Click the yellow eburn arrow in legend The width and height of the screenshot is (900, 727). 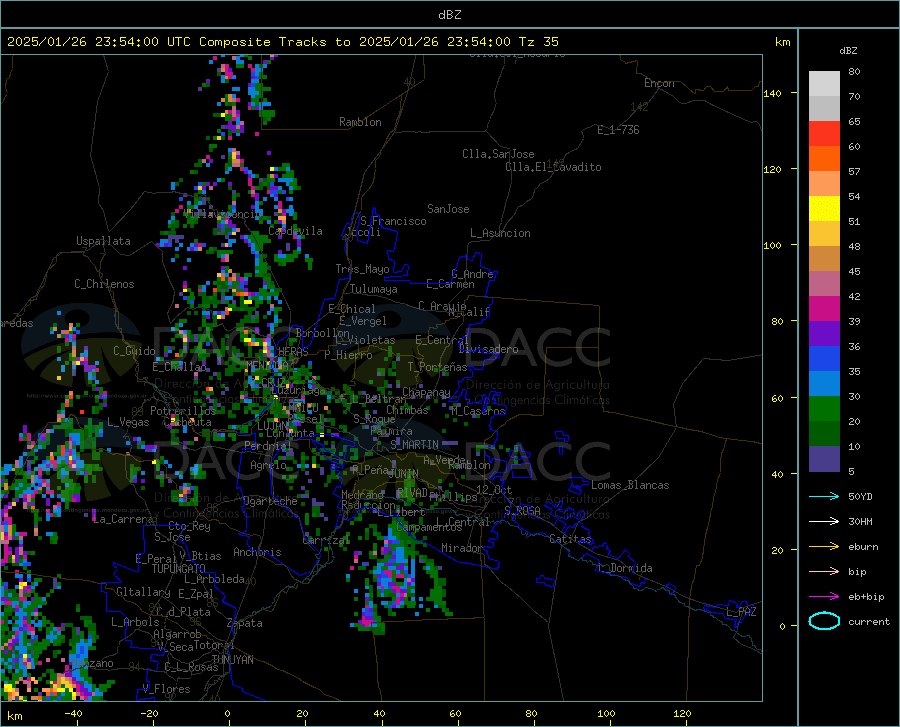point(824,546)
